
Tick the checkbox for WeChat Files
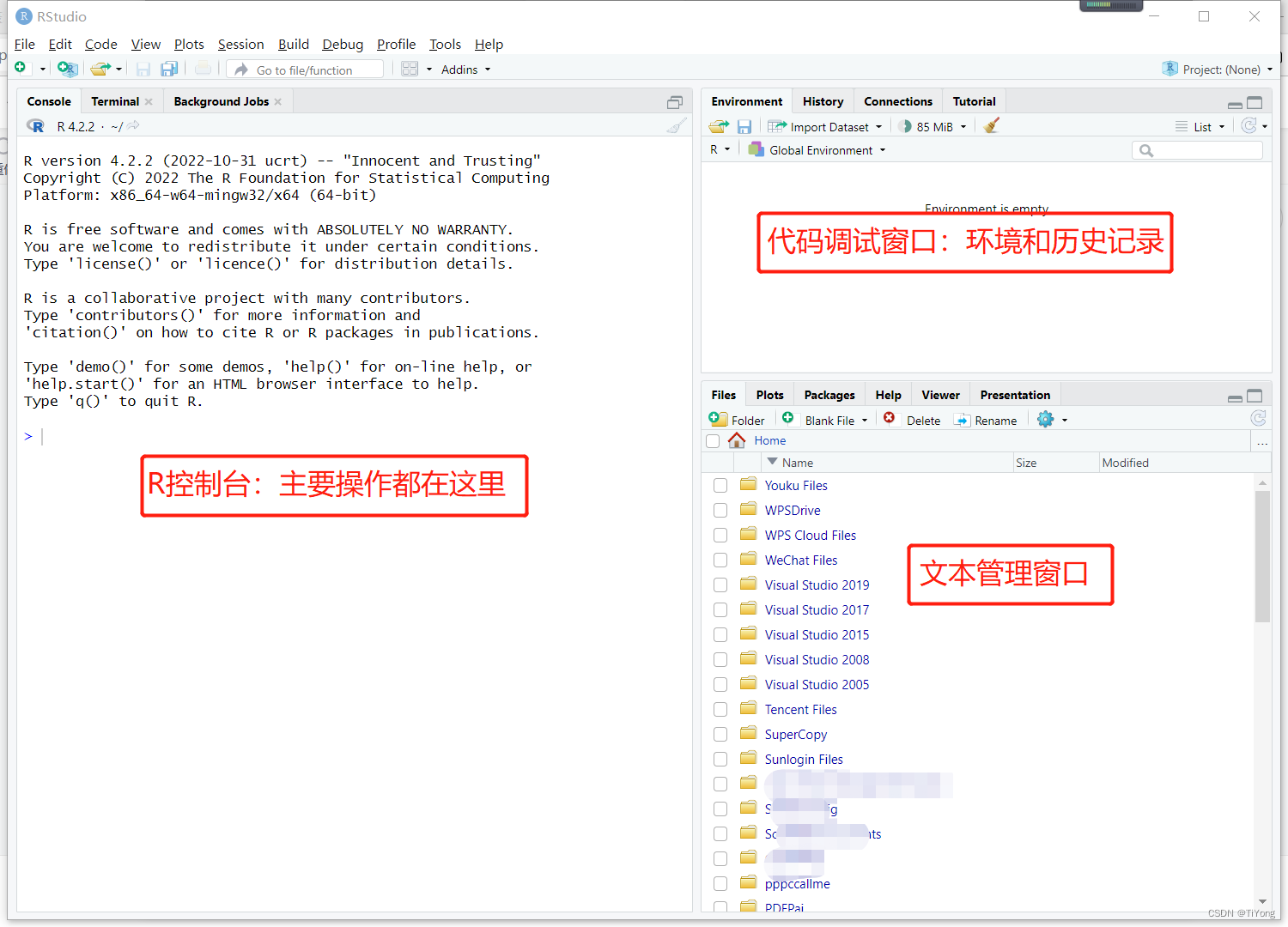[720, 560]
